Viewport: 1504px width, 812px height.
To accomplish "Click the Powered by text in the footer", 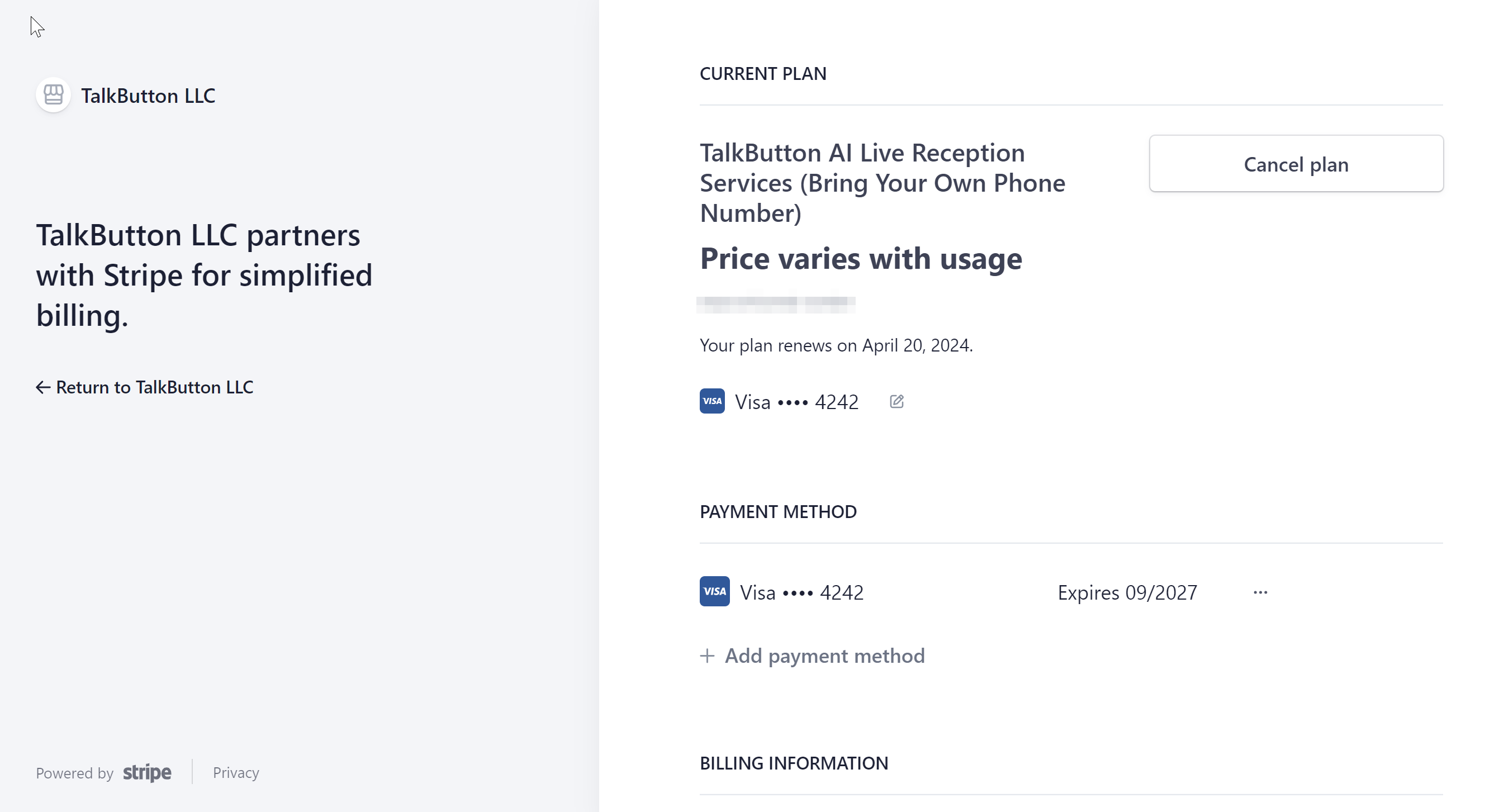I will pos(75,773).
